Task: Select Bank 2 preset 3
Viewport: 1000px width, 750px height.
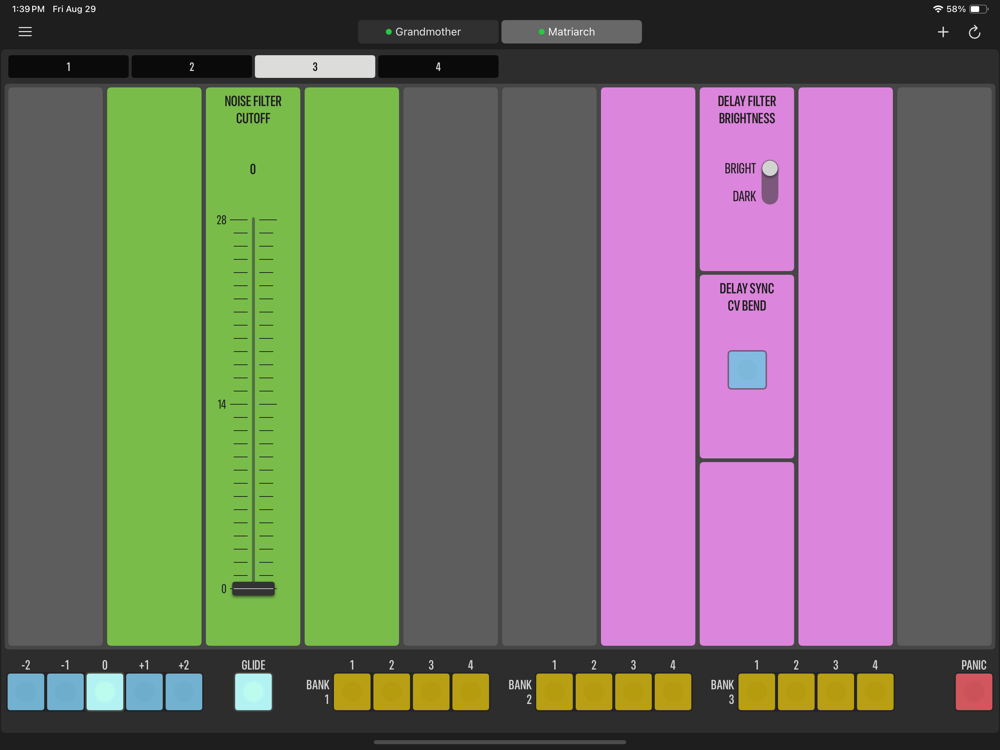Action: pyautogui.click(x=633, y=692)
